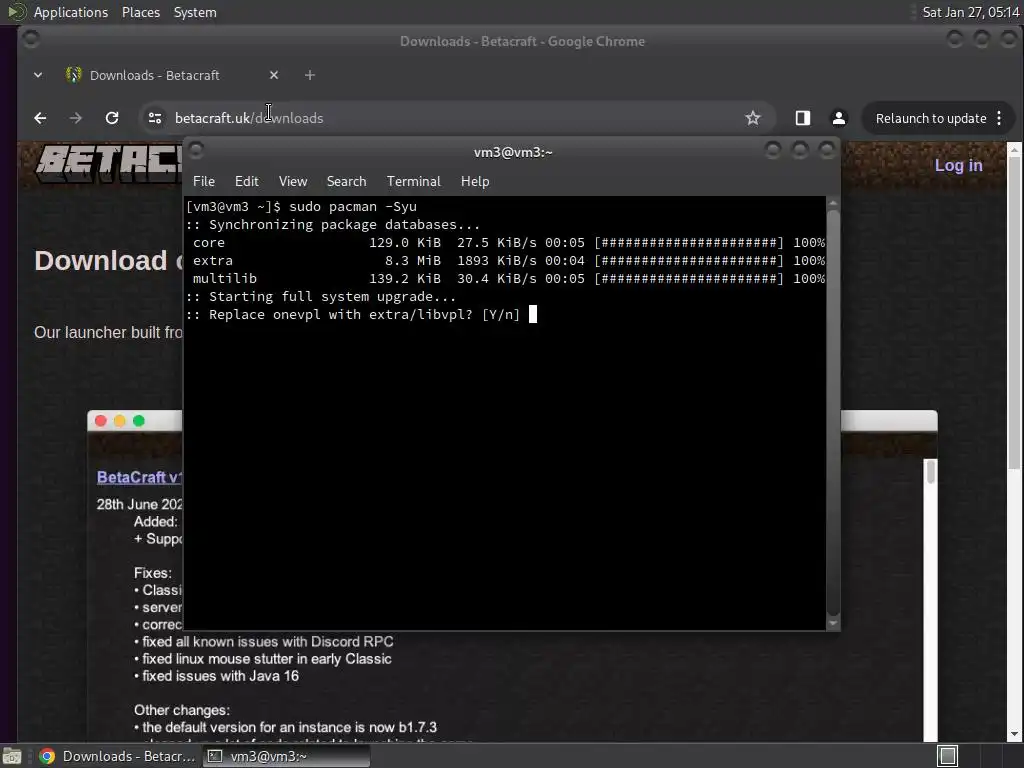Click Log in link on Betacraft
Screen dimensions: 1024x768
point(958,165)
